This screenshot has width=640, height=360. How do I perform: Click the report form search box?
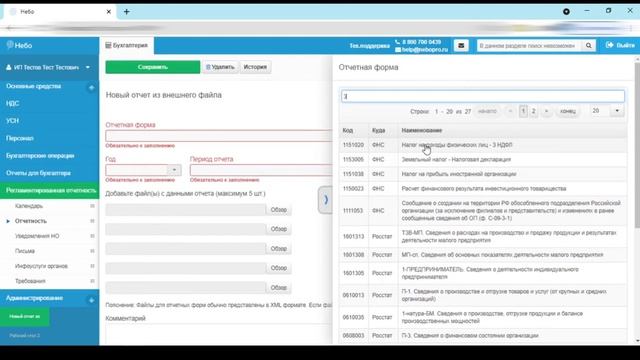click(x=483, y=96)
